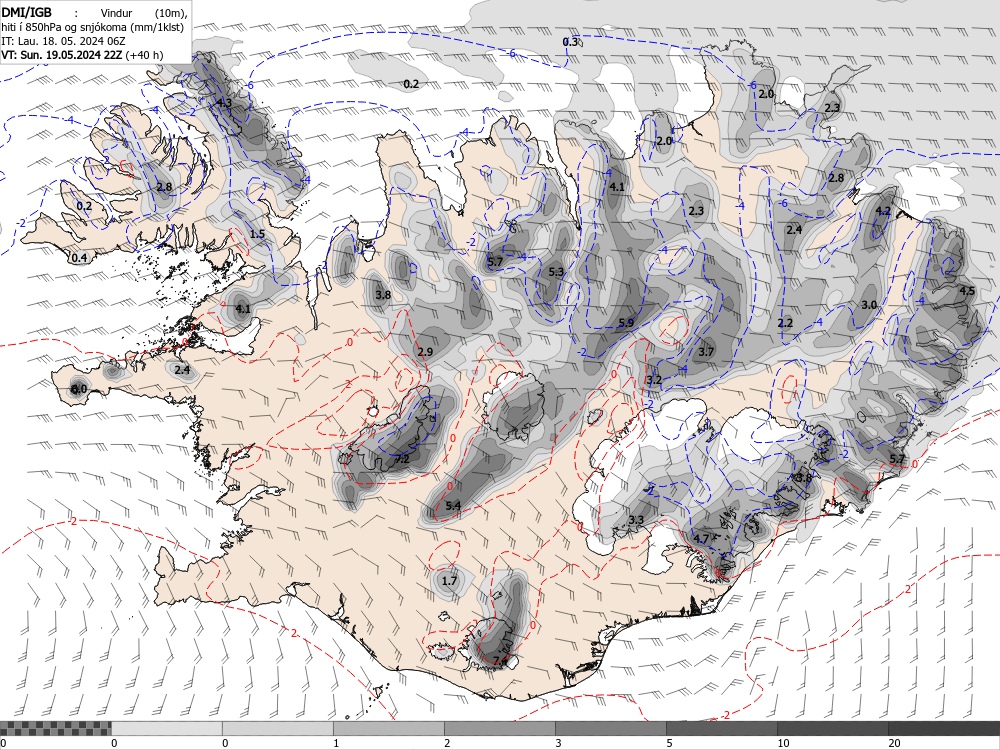Screen dimensions: 1000x750
Task: Click legend swatch between 2 and 3
Action: pyautogui.click(x=499, y=728)
